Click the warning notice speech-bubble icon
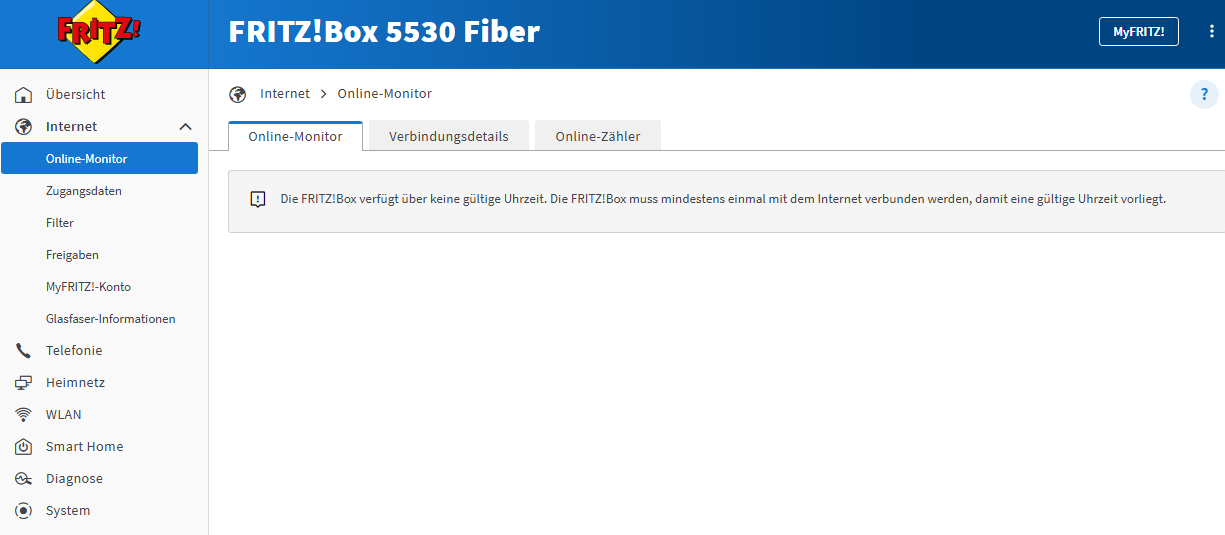This screenshot has width=1225, height=535. pyautogui.click(x=258, y=199)
